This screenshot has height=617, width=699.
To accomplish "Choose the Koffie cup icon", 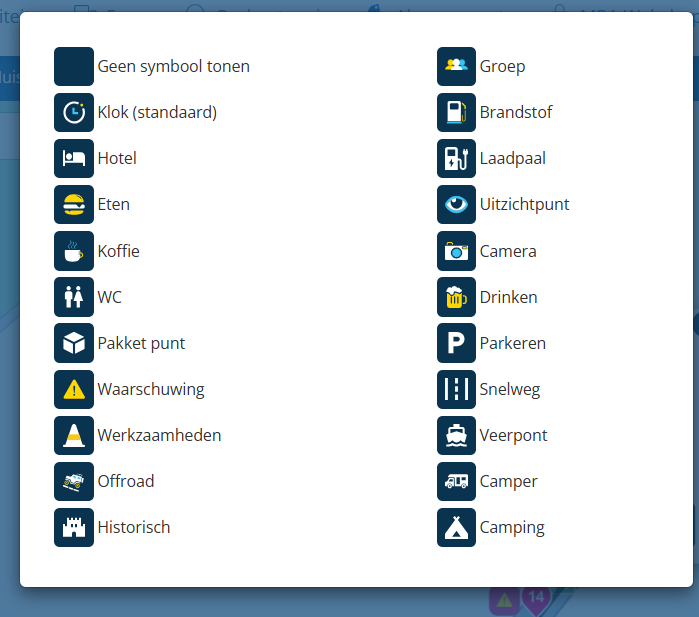I will click(74, 251).
